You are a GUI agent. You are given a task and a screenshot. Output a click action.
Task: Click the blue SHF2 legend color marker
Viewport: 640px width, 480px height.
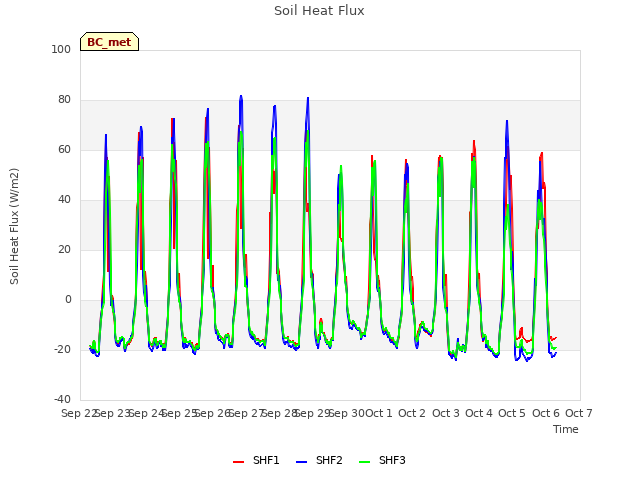point(301,462)
